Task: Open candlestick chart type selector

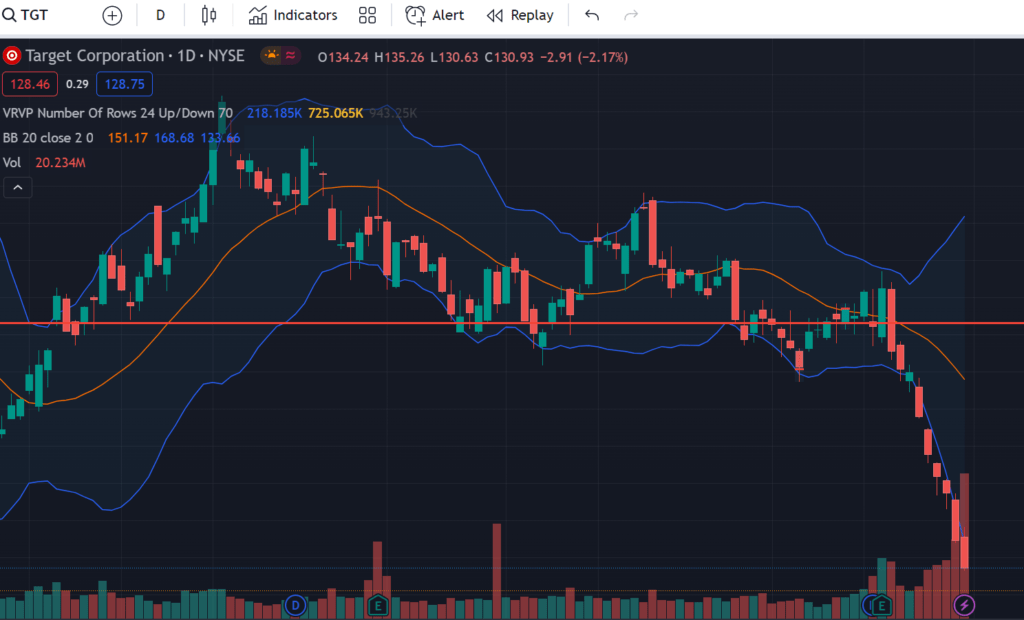Action: [x=208, y=15]
